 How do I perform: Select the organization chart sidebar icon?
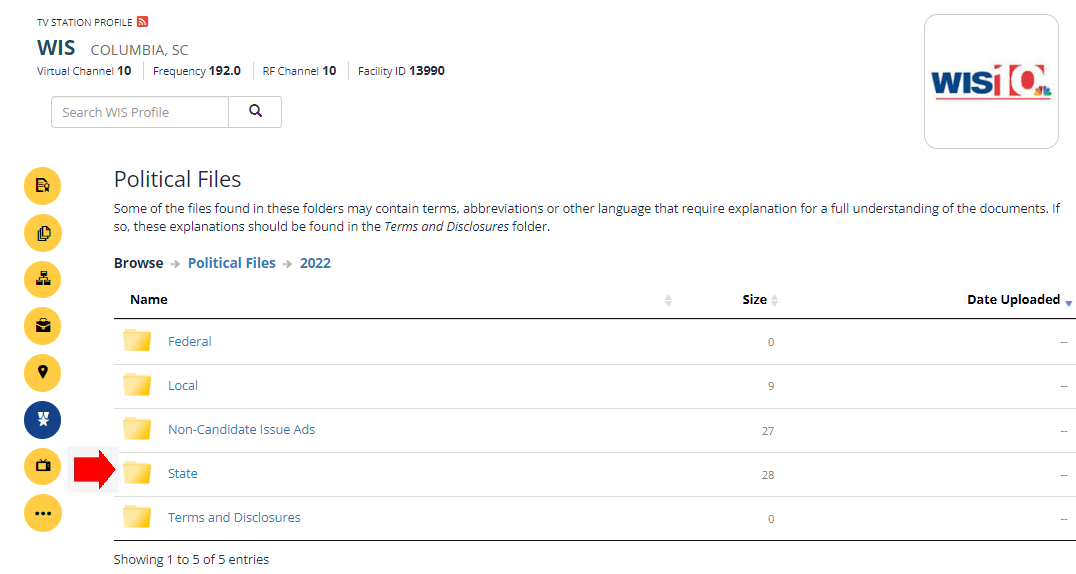(x=42, y=280)
